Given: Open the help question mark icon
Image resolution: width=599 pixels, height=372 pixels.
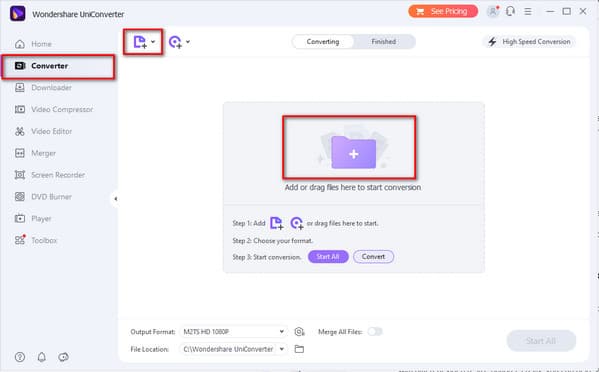Looking at the screenshot, I should click(20, 357).
